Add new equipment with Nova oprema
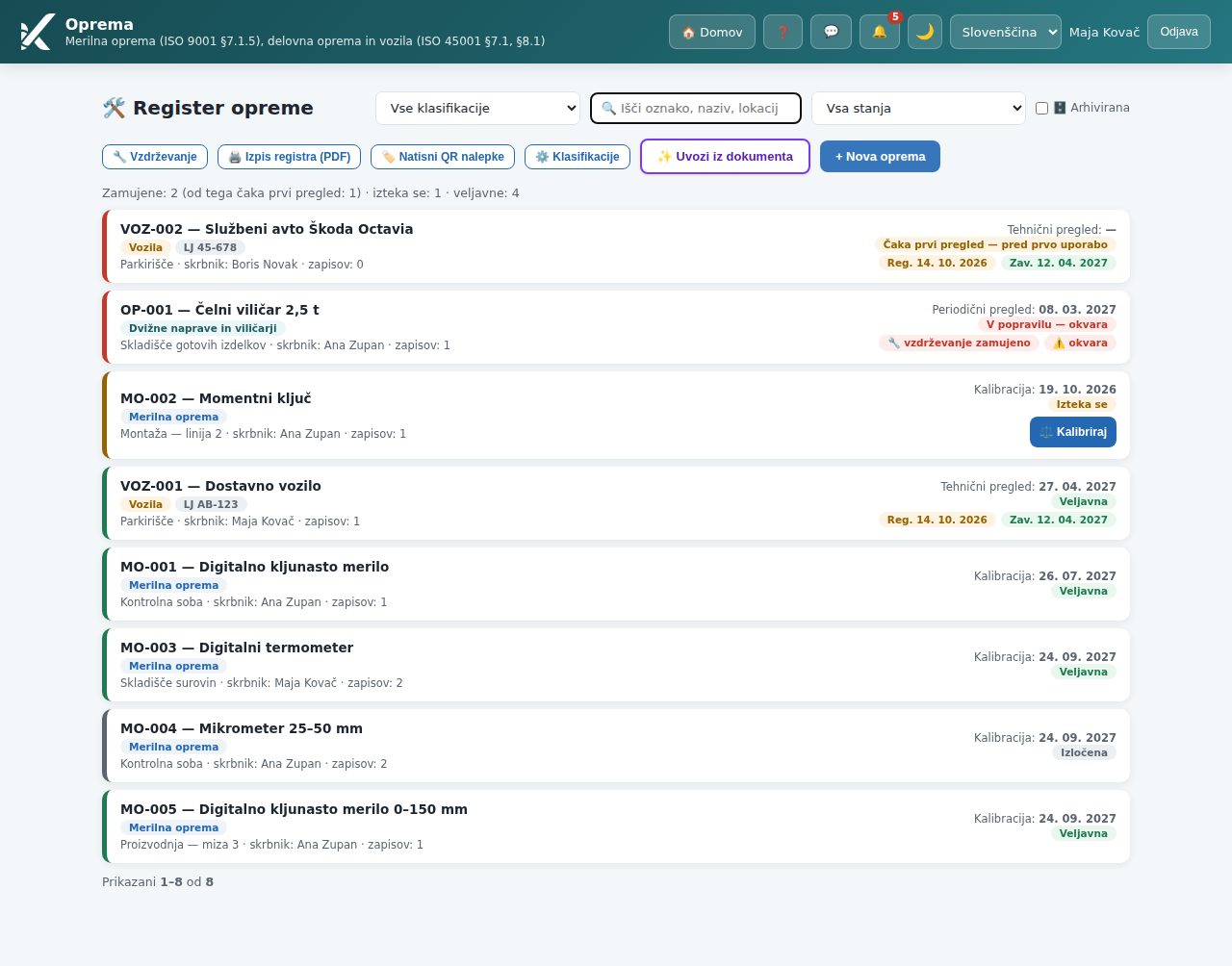Image resolution: width=1232 pixels, height=966 pixels. point(880,157)
